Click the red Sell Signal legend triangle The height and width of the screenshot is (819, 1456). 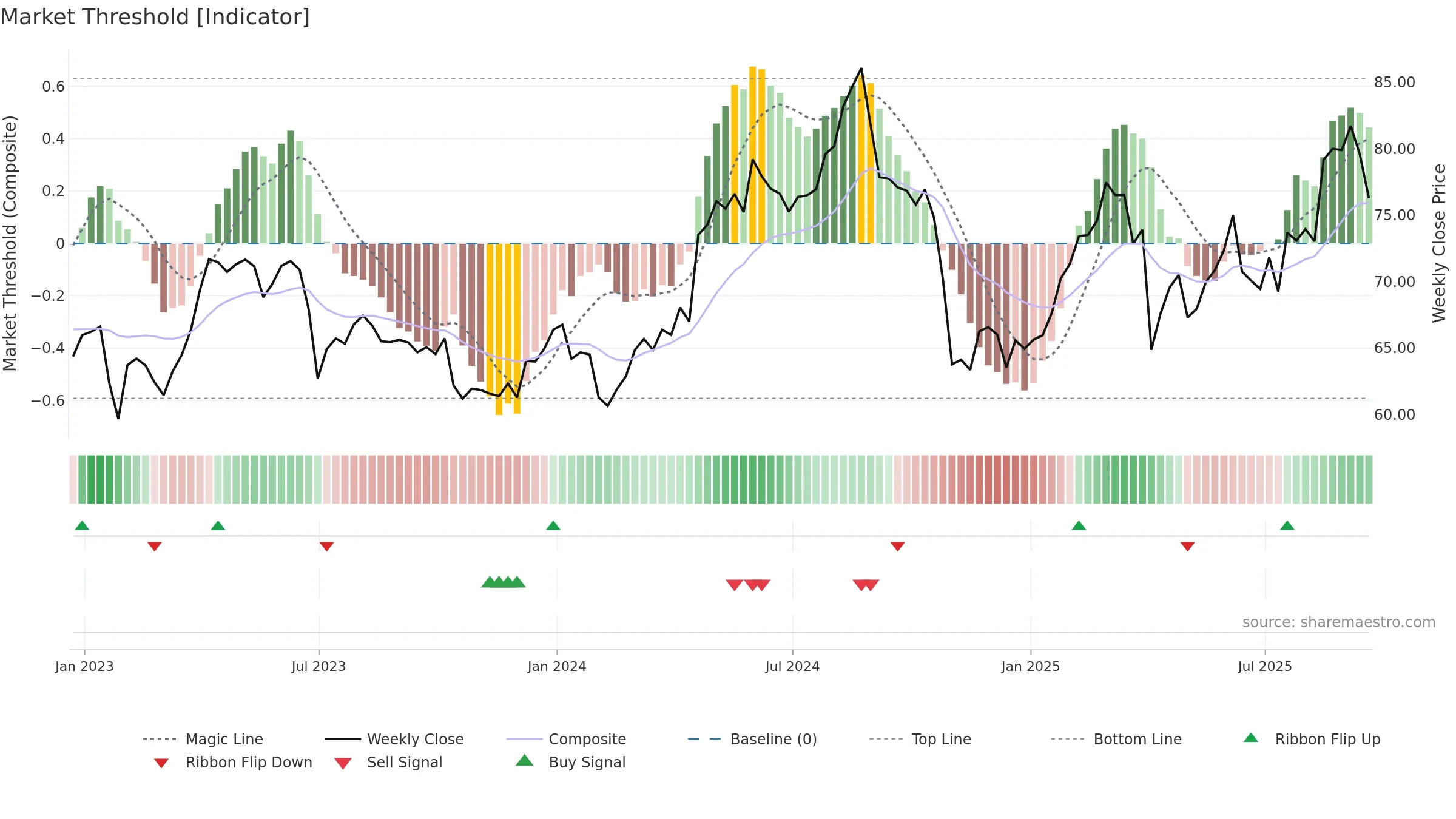pyautogui.click(x=343, y=763)
